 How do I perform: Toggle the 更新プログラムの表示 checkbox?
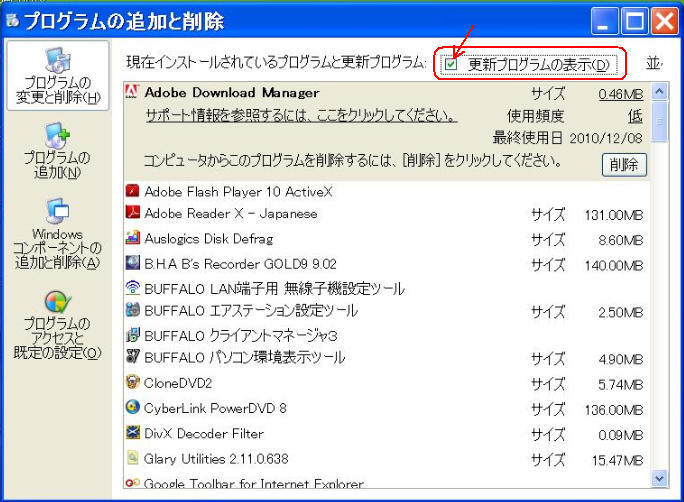click(x=451, y=65)
